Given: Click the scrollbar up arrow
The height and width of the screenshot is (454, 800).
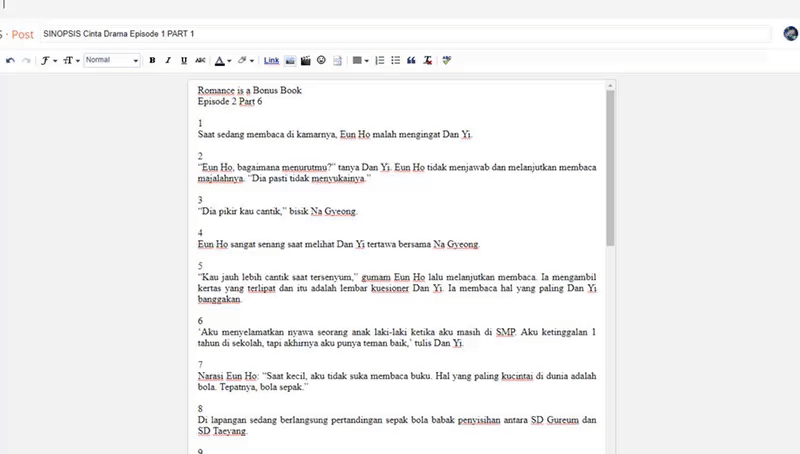Looking at the screenshot, I should (610, 86).
